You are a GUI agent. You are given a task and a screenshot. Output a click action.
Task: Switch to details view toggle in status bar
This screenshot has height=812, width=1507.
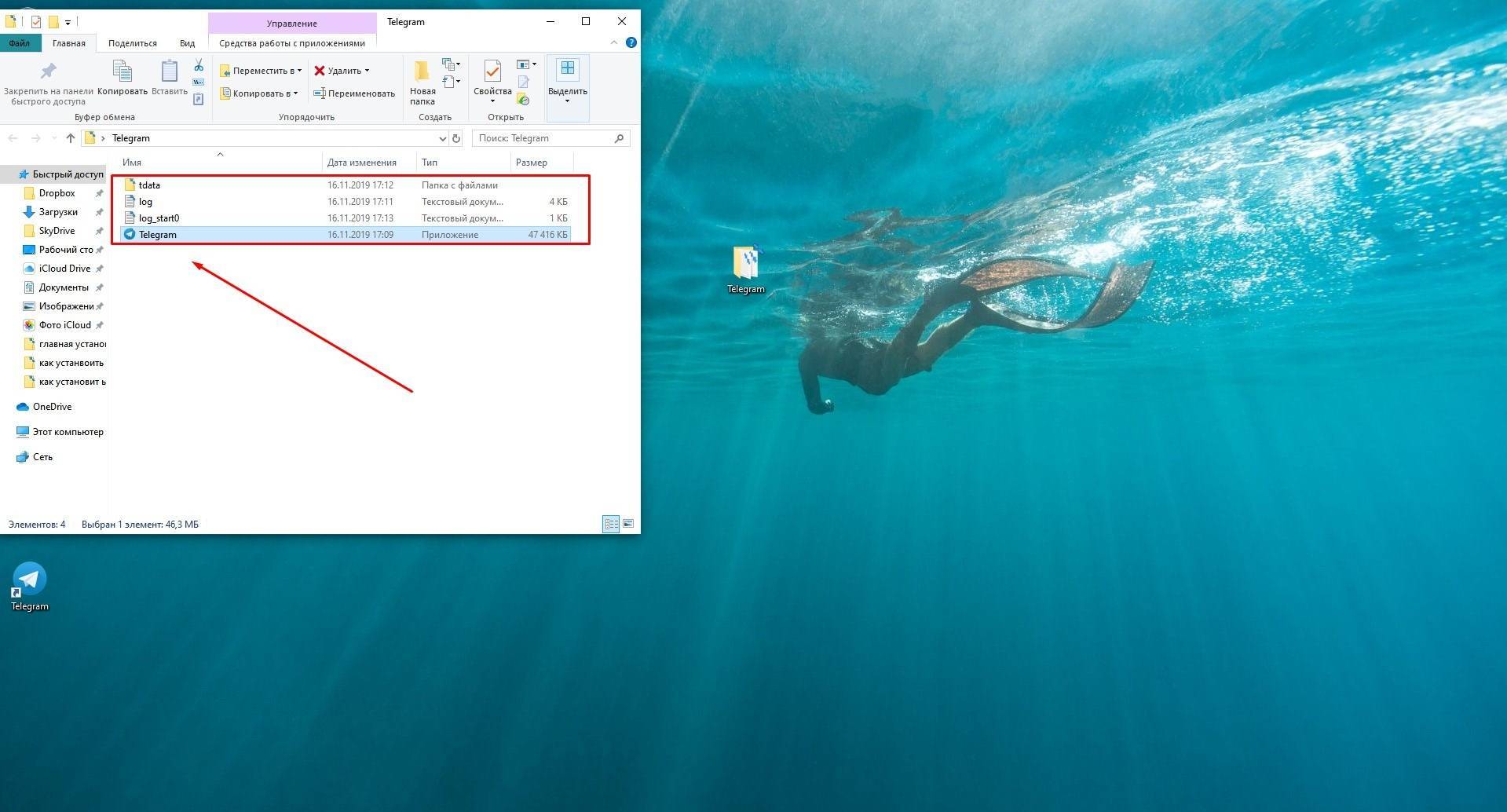point(611,524)
